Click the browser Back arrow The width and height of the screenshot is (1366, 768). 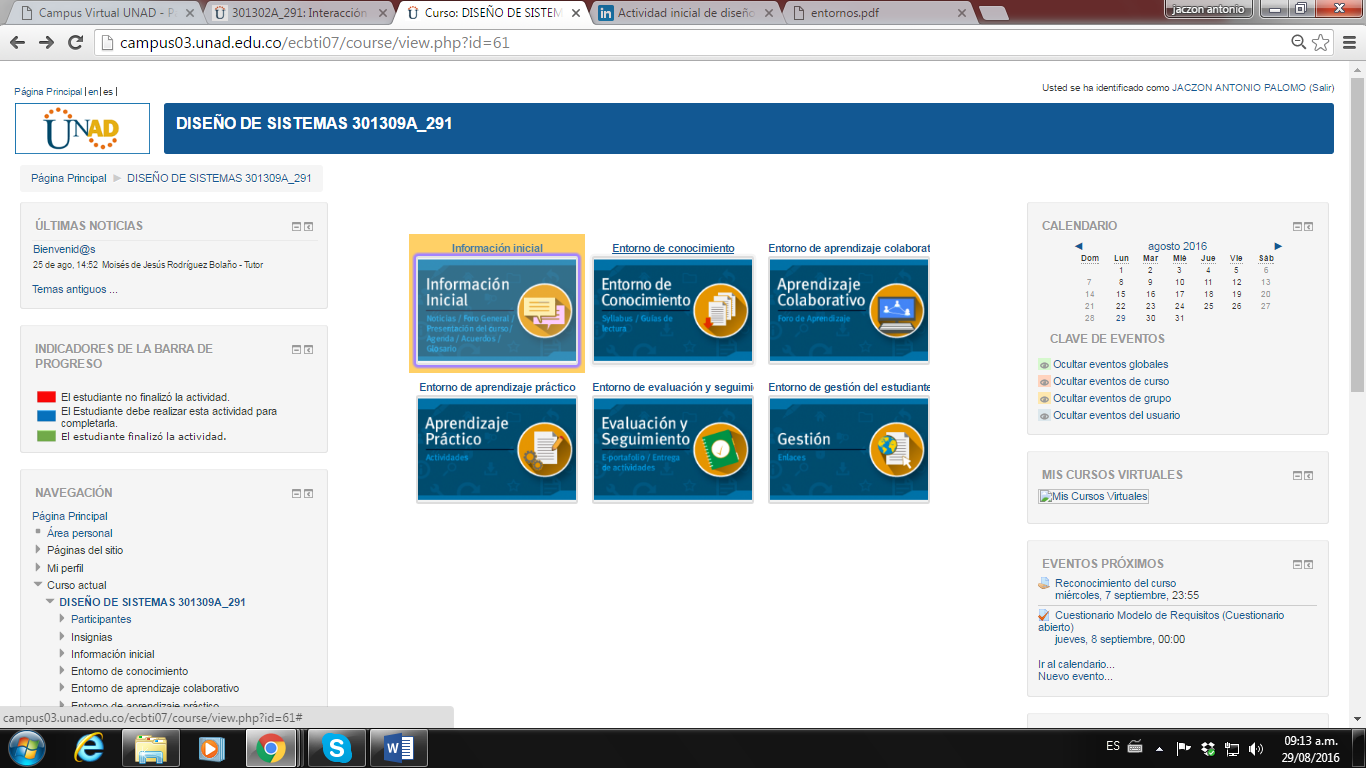(18, 42)
